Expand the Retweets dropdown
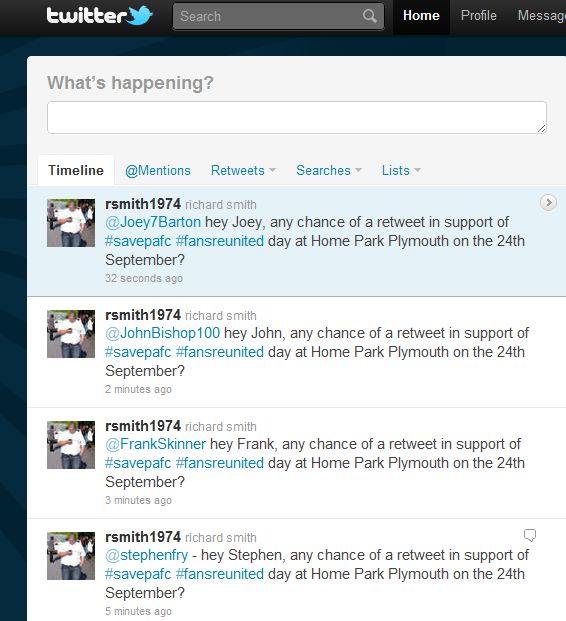Image resolution: width=566 pixels, height=621 pixels. point(243,170)
